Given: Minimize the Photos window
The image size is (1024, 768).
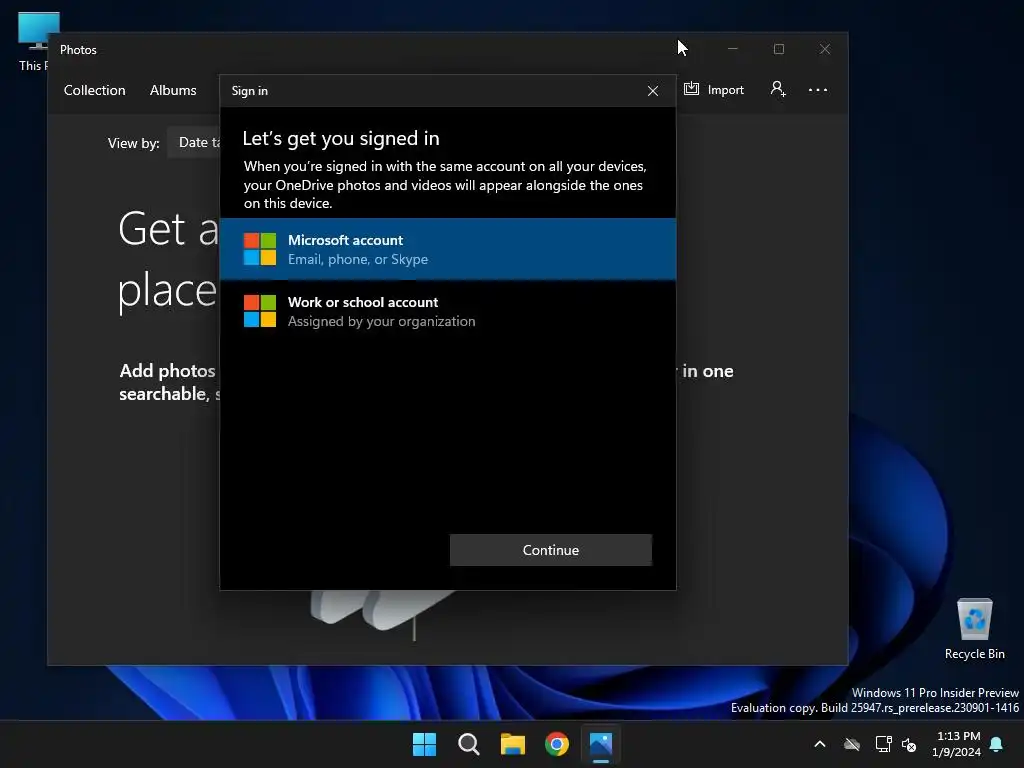Looking at the screenshot, I should point(733,49).
